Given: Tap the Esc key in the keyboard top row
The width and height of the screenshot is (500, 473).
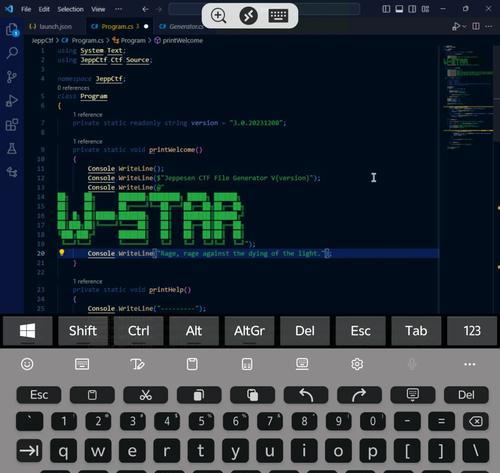Looking at the screenshot, I should (39, 395).
